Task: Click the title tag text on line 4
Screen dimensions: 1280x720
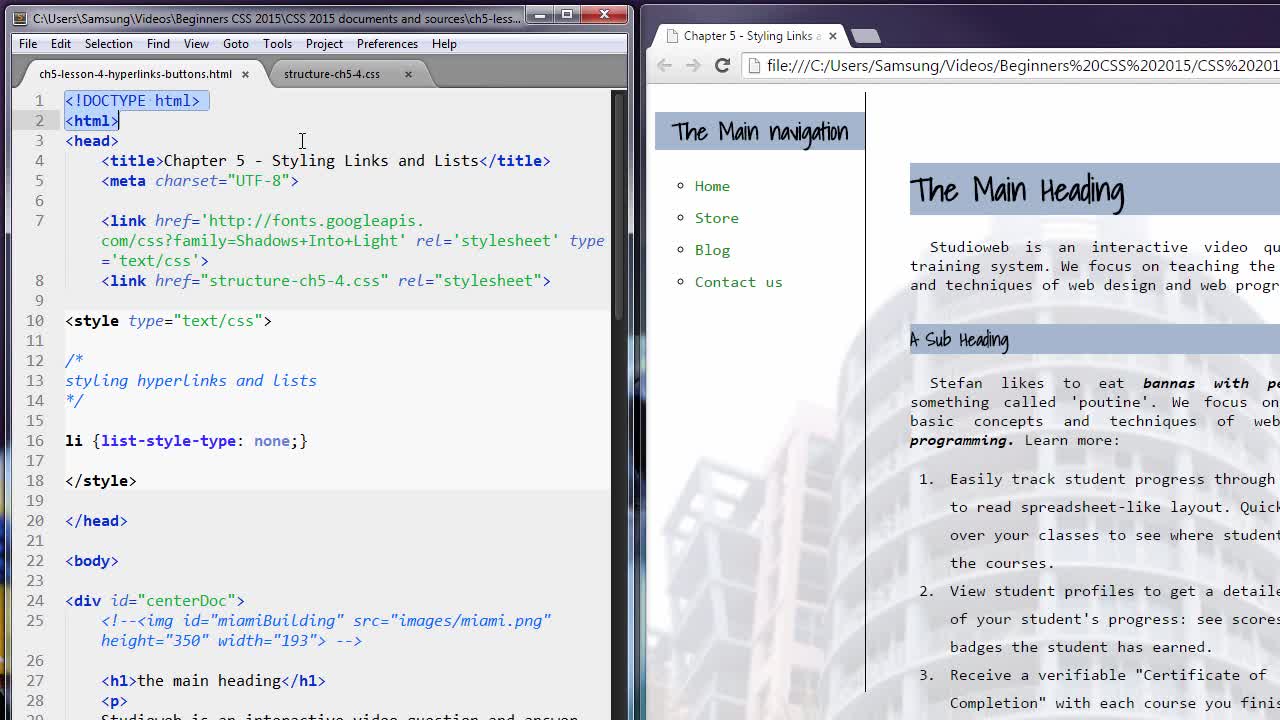Action: pyautogui.click(x=326, y=160)
